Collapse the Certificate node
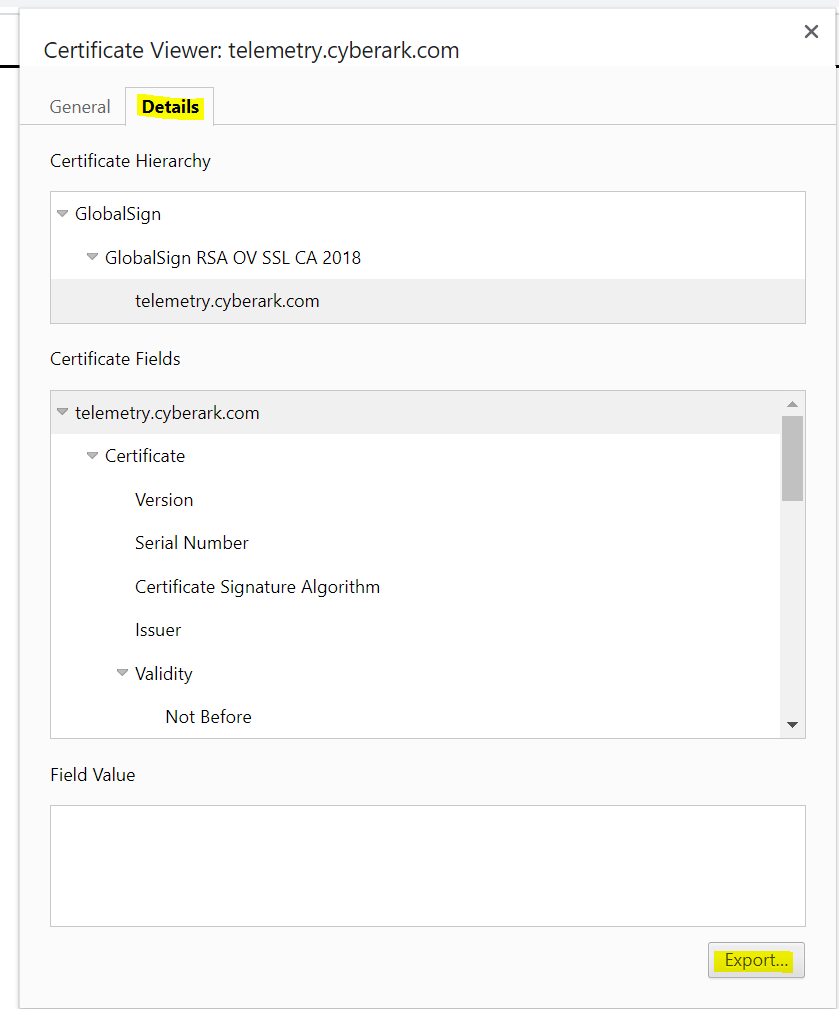Image resolution: width=839 pixels, height=1009 pixels. (x=92, y=456)
